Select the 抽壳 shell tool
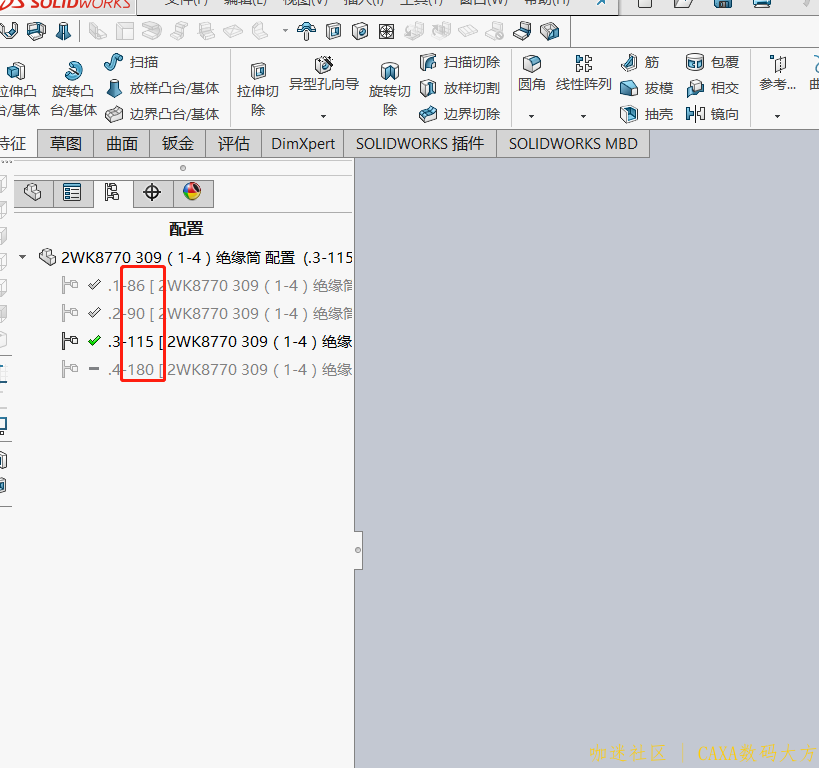The image size is (819, 768). click(x=647, y=114)
